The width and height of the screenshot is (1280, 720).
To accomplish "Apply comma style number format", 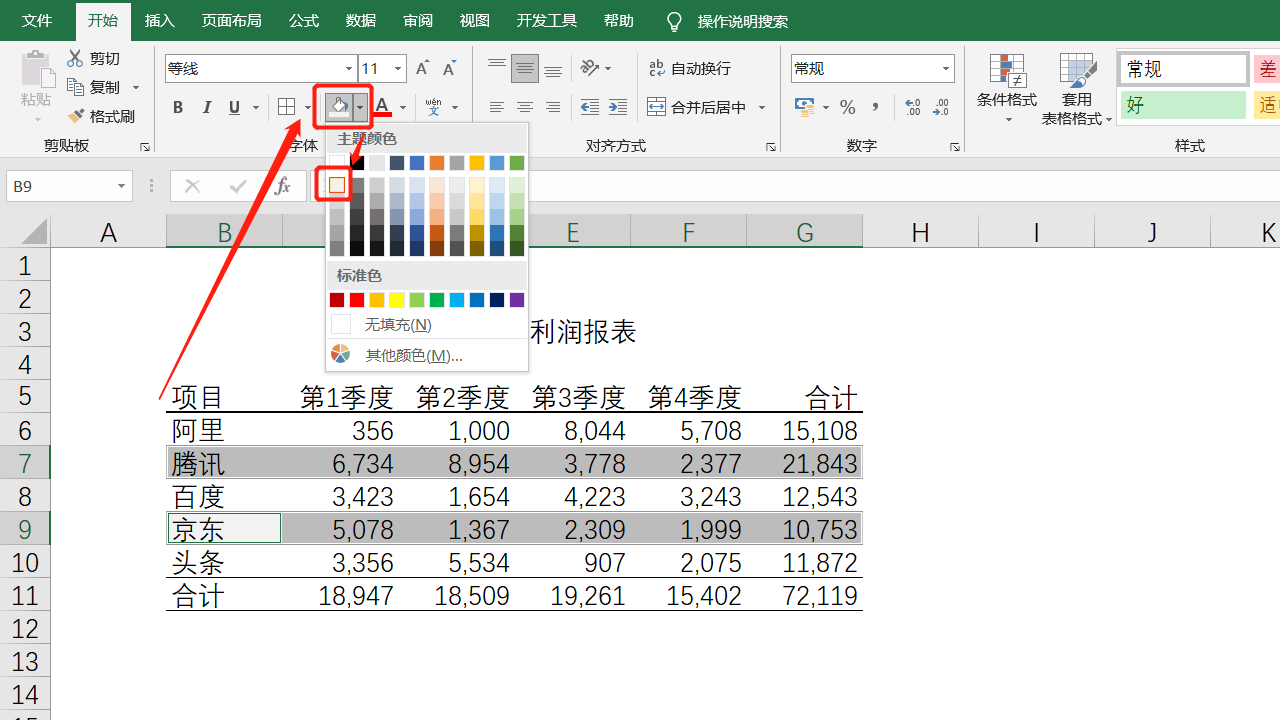I will tap(876, 107).
